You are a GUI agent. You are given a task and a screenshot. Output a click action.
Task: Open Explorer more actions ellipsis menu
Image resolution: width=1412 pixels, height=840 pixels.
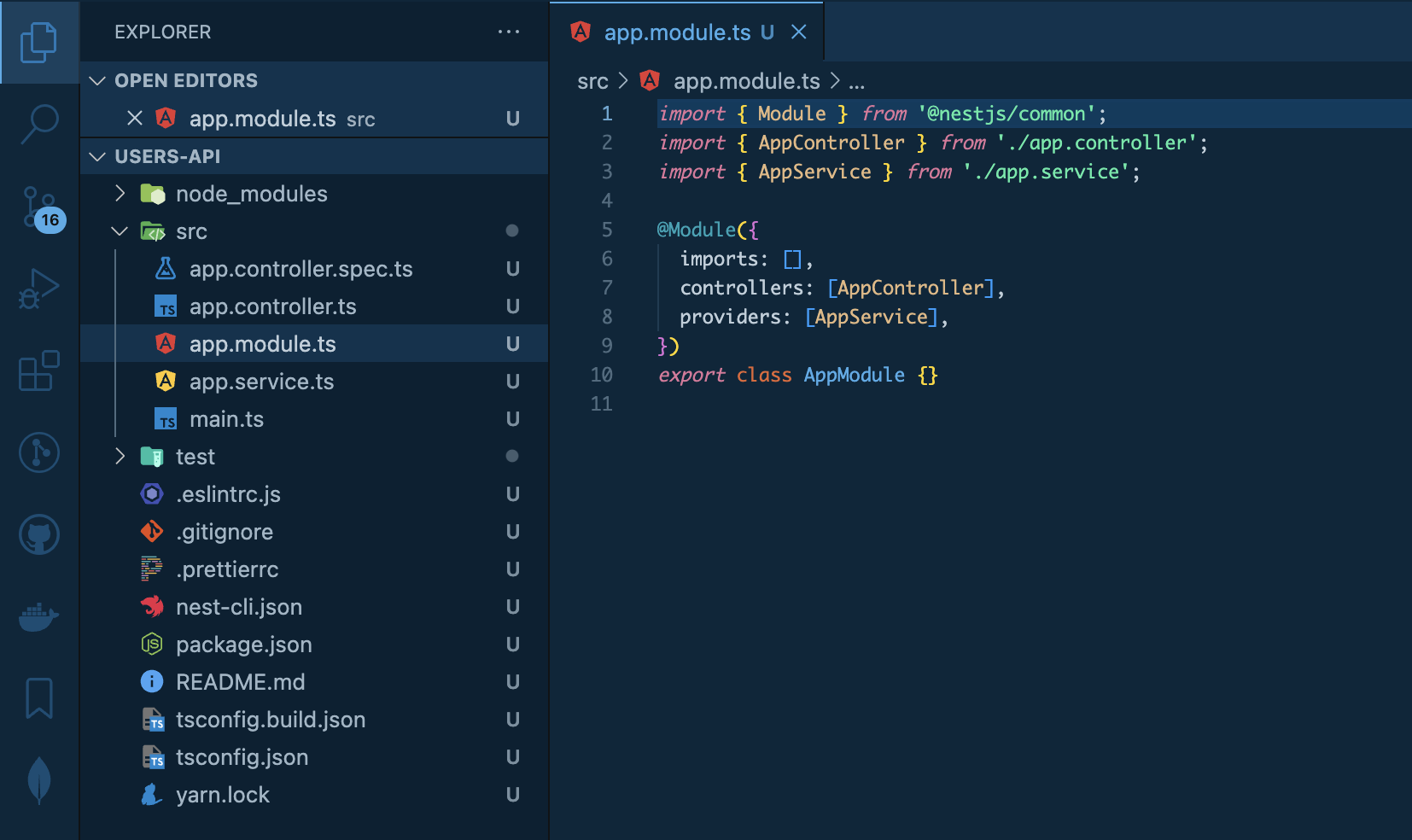point(509,32)
